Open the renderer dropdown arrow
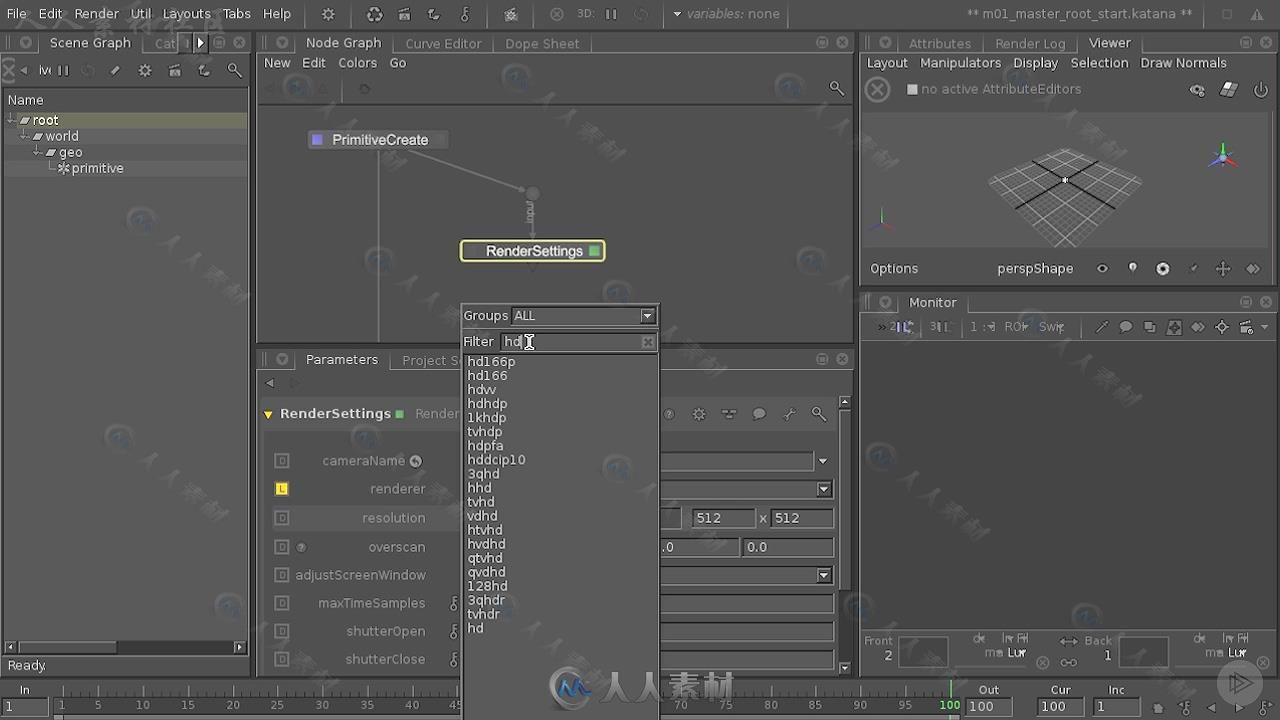This screenshot has width=1280, height=720. (x=824, y=489)
